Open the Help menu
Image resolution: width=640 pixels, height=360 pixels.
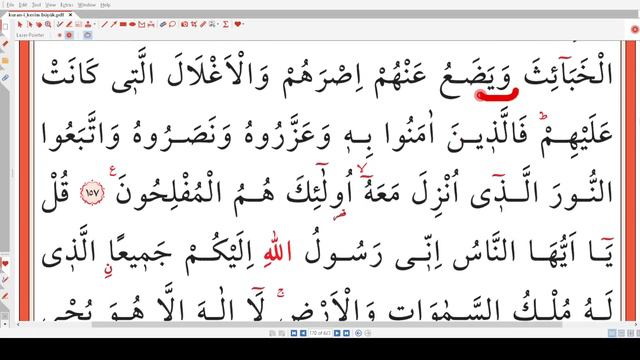coord(105,5)
